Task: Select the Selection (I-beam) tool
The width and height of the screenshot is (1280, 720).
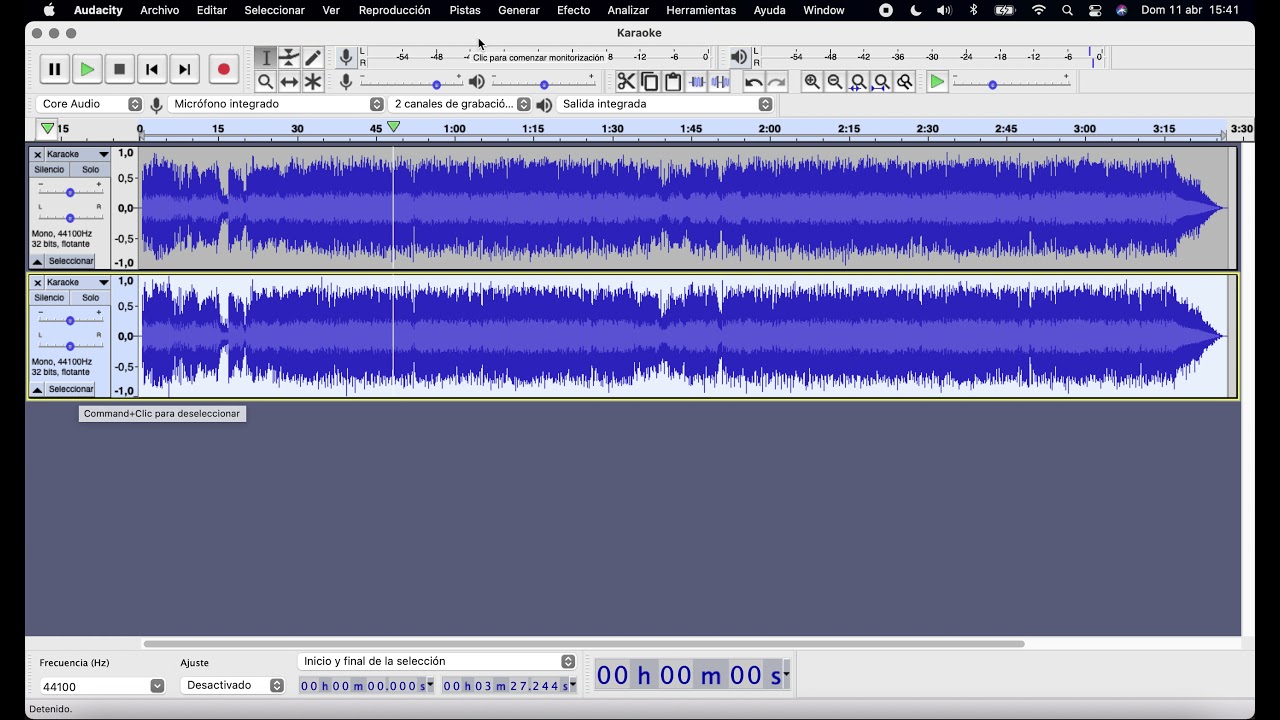Action: coord(266,58)
